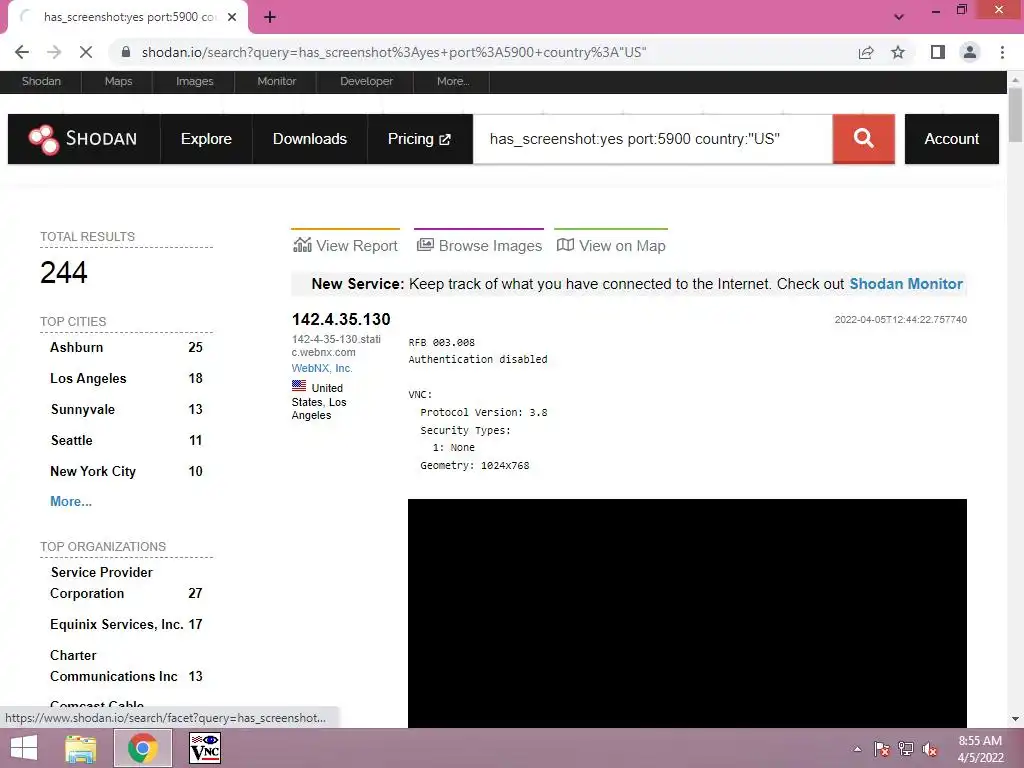The width and height of the screenshot is (1024, 768).
Task: Click the United States flag icon
Action: pyautogui.click(x=299, y=386)
